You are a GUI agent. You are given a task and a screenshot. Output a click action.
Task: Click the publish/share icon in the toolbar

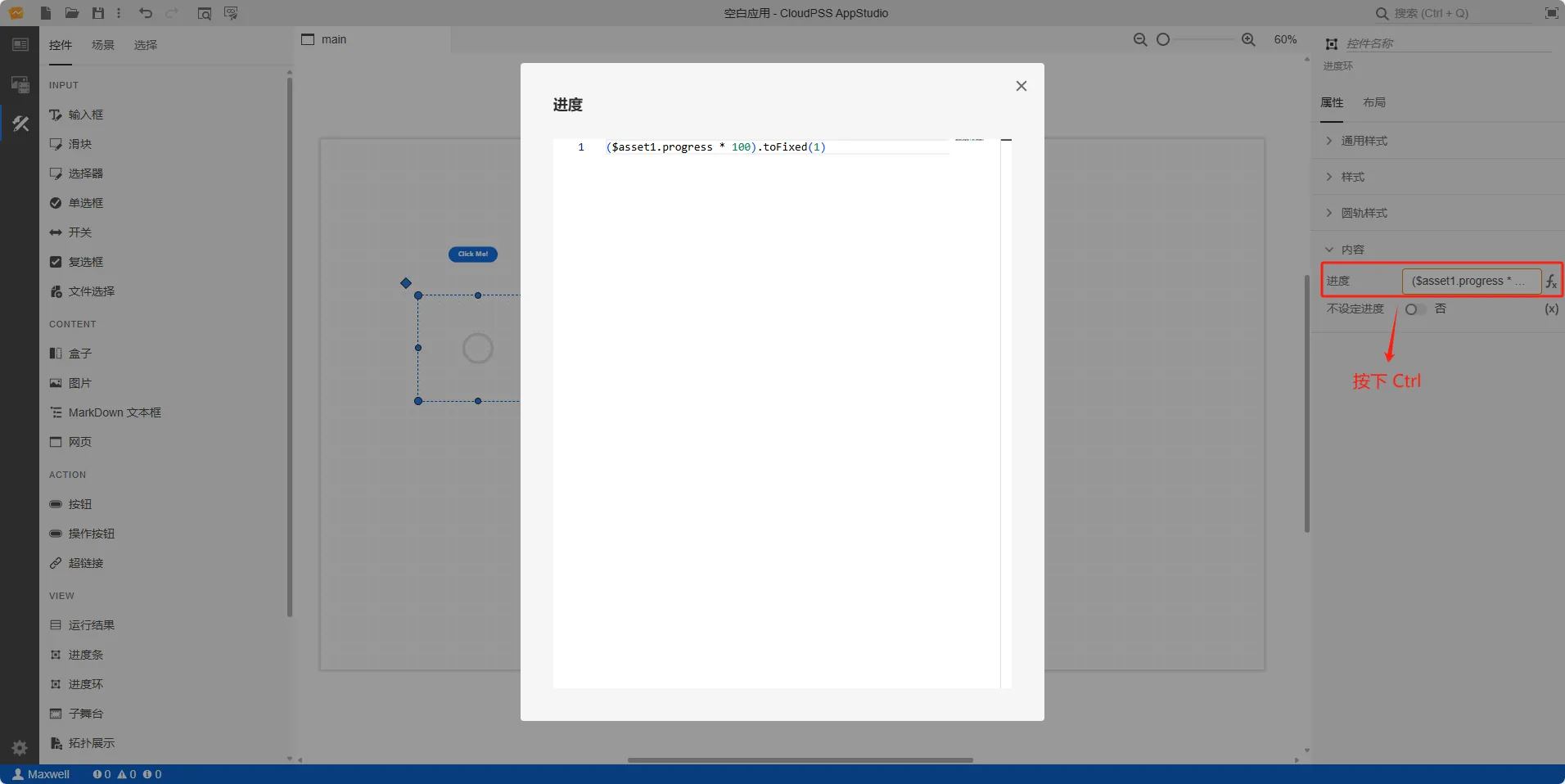[231, 13]
